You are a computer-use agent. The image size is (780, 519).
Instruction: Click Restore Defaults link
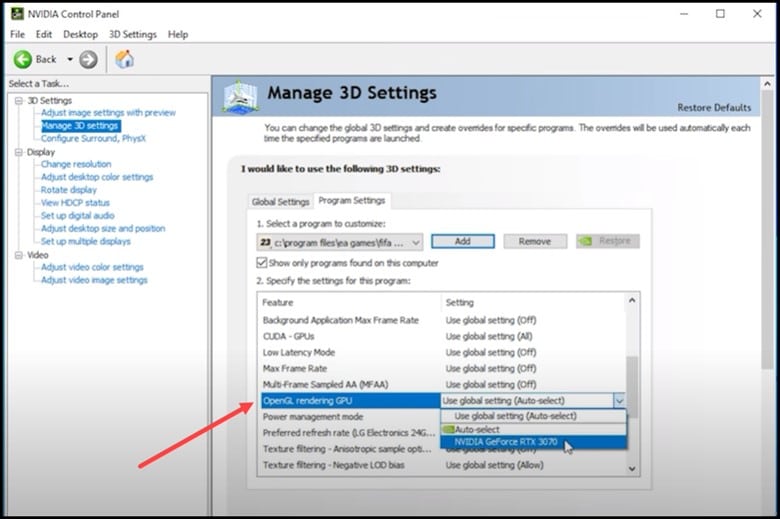tap(713, 107)
